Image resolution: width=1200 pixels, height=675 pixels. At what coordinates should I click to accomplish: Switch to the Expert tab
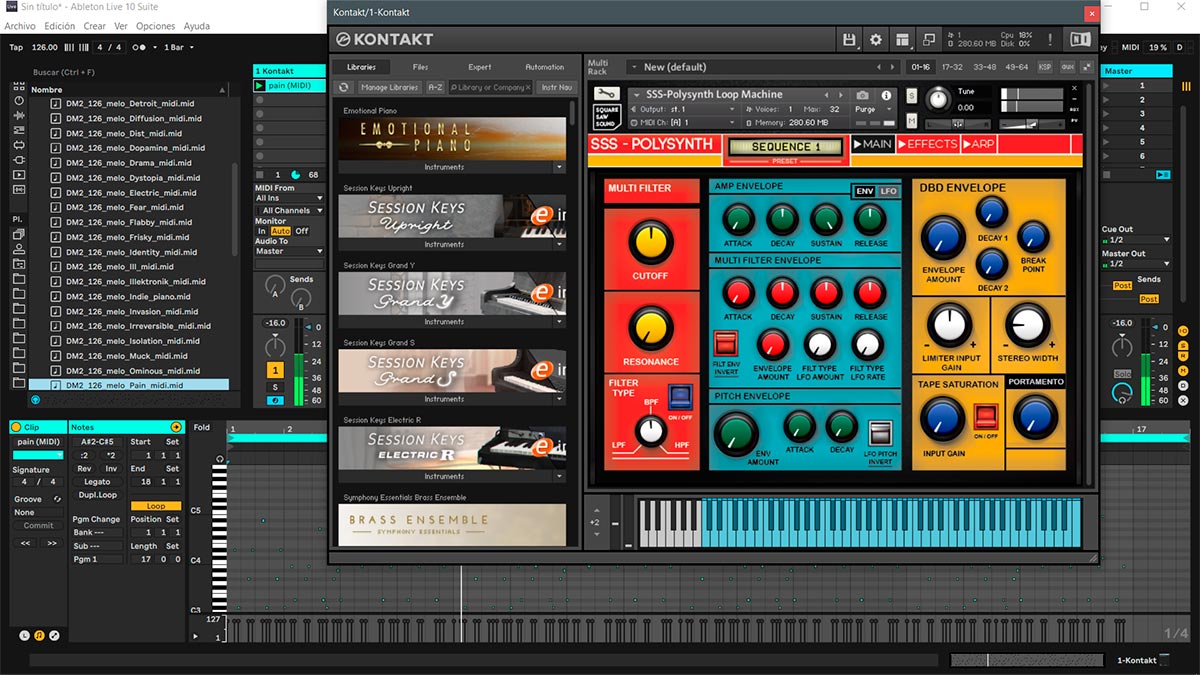click(480, 67)
